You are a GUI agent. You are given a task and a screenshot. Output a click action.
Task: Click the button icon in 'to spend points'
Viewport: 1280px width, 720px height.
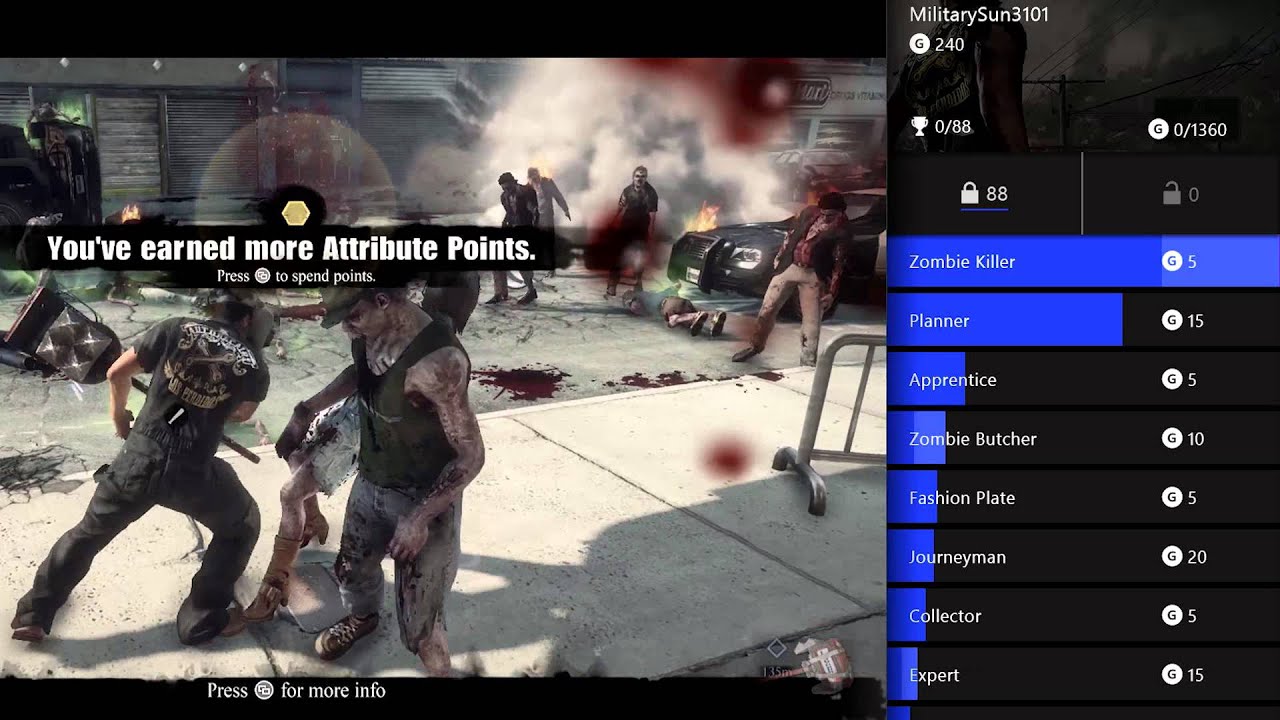point(262,276)
